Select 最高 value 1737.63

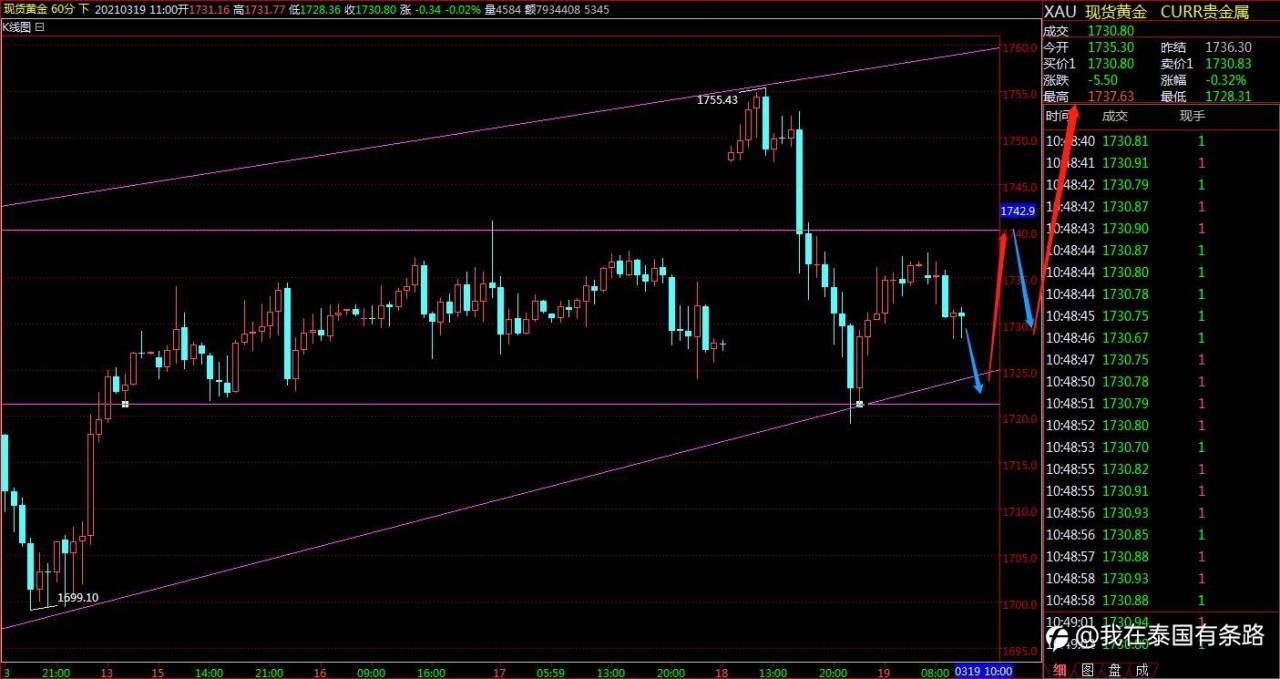coord(1110,96)
